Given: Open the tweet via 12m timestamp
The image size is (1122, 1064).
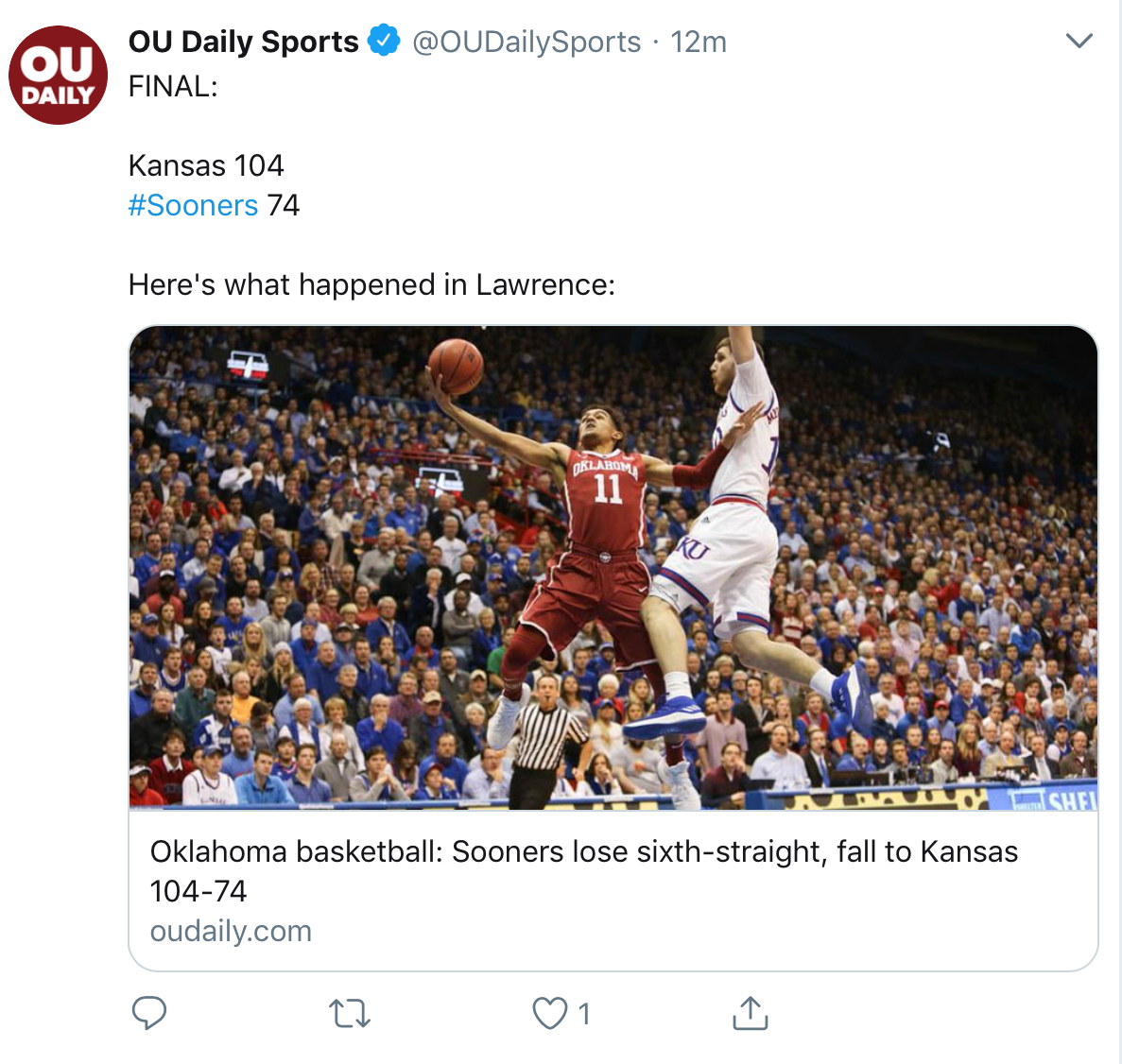Looking at the screenshot, I should 699,42.
